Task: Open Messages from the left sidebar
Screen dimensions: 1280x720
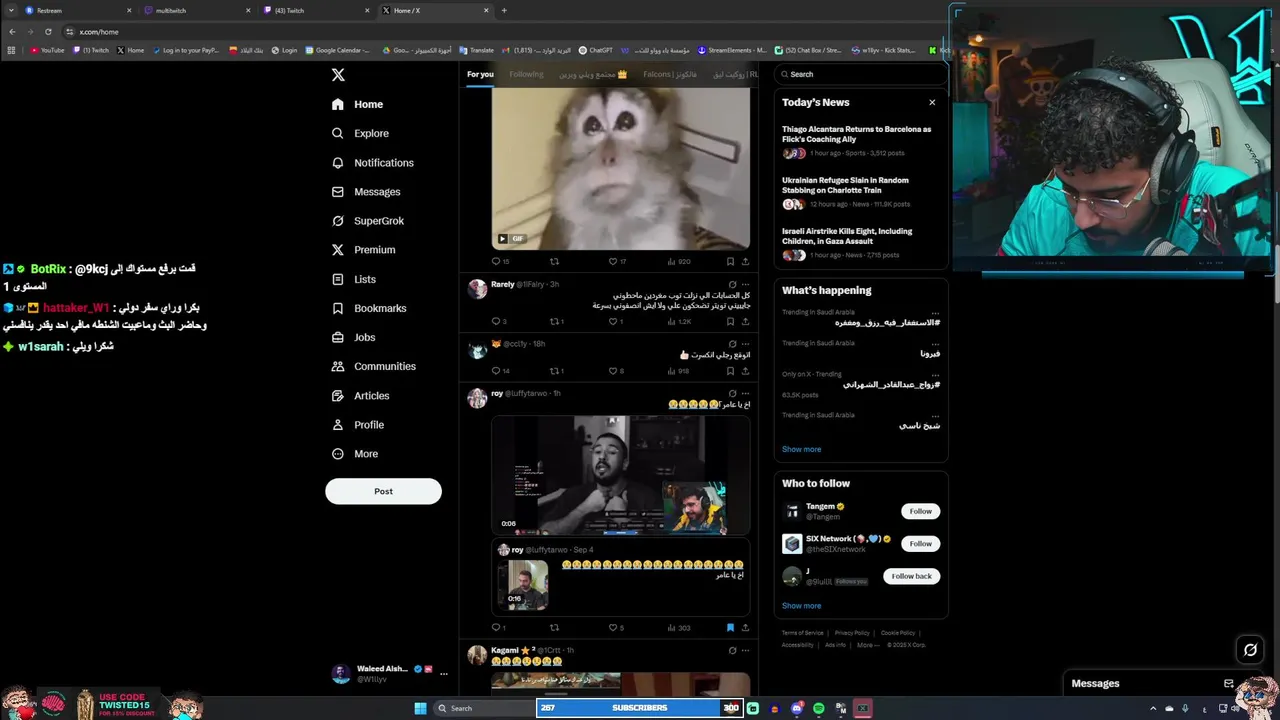Action: 366,191
